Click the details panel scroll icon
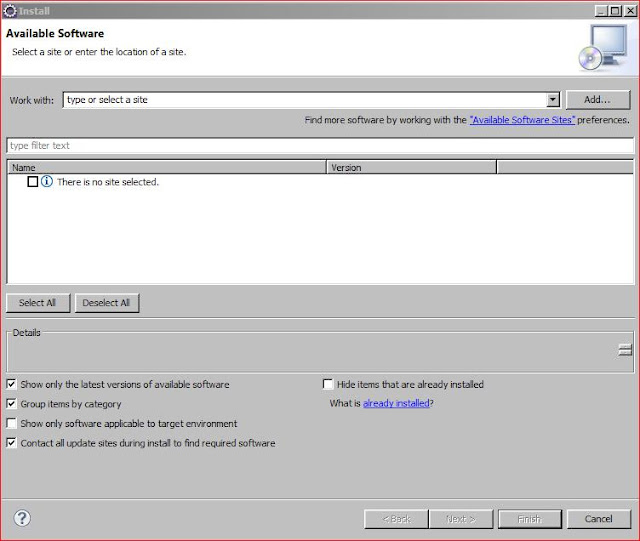 (x=625, y=349)
